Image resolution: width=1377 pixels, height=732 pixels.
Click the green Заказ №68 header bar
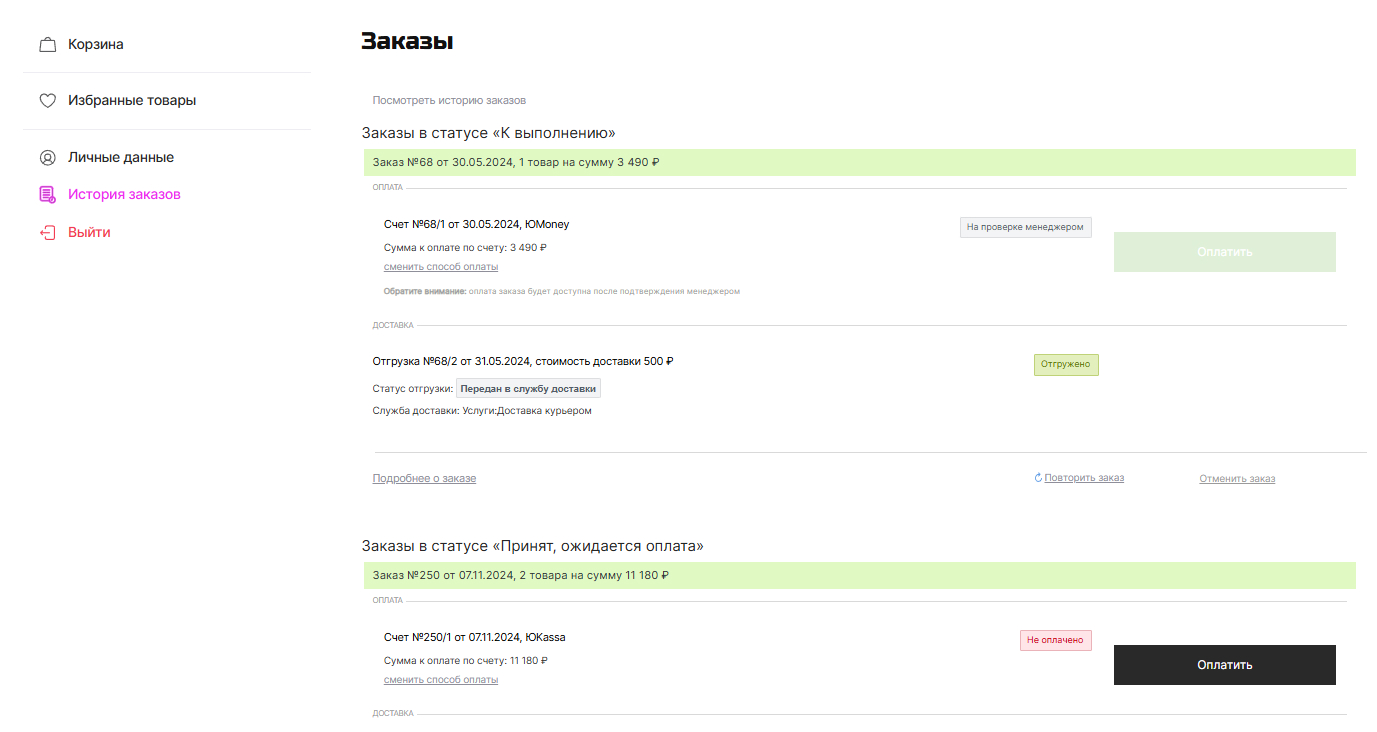(859, 163)
